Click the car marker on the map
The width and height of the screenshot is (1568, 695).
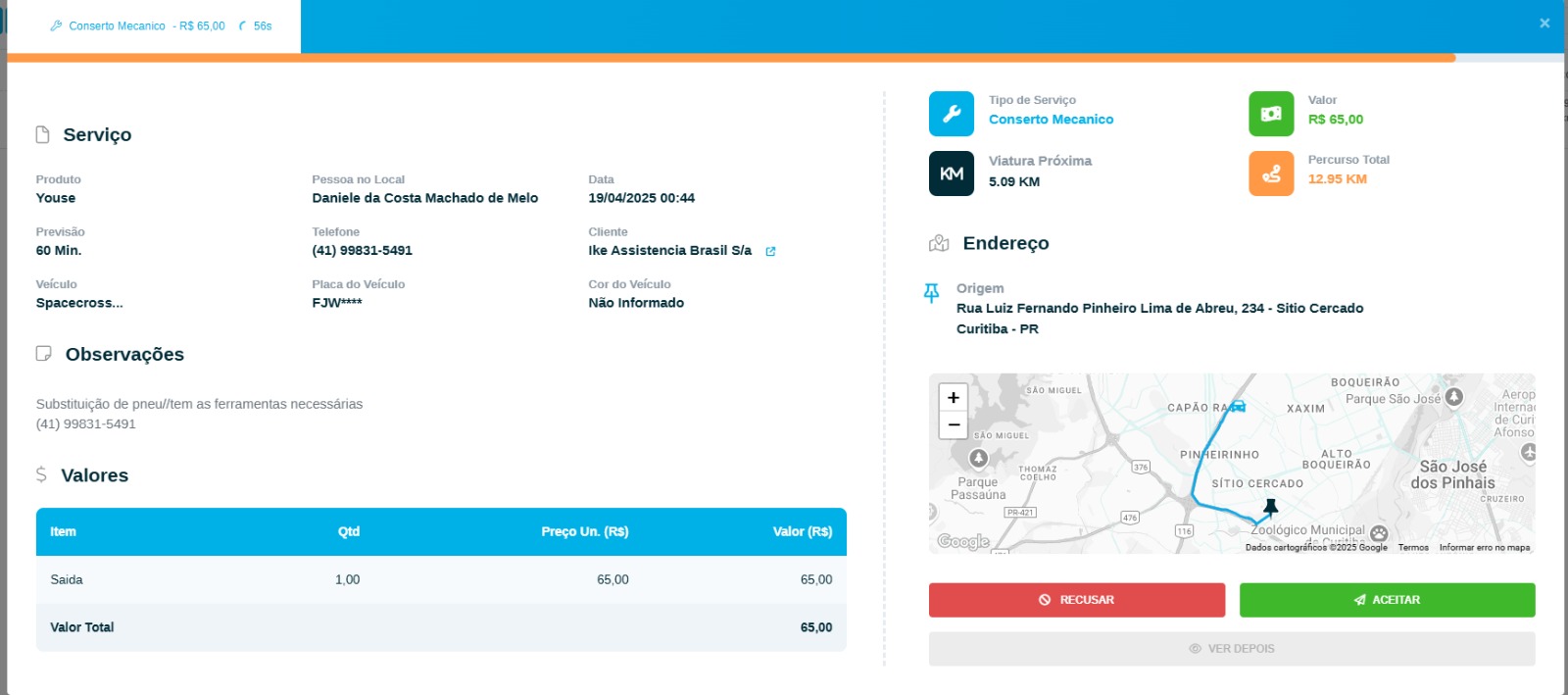(1238, 406)
